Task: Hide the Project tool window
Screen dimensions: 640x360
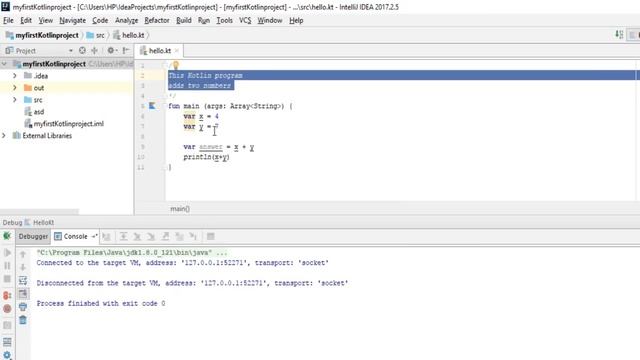Action: (x=126, y=51)
